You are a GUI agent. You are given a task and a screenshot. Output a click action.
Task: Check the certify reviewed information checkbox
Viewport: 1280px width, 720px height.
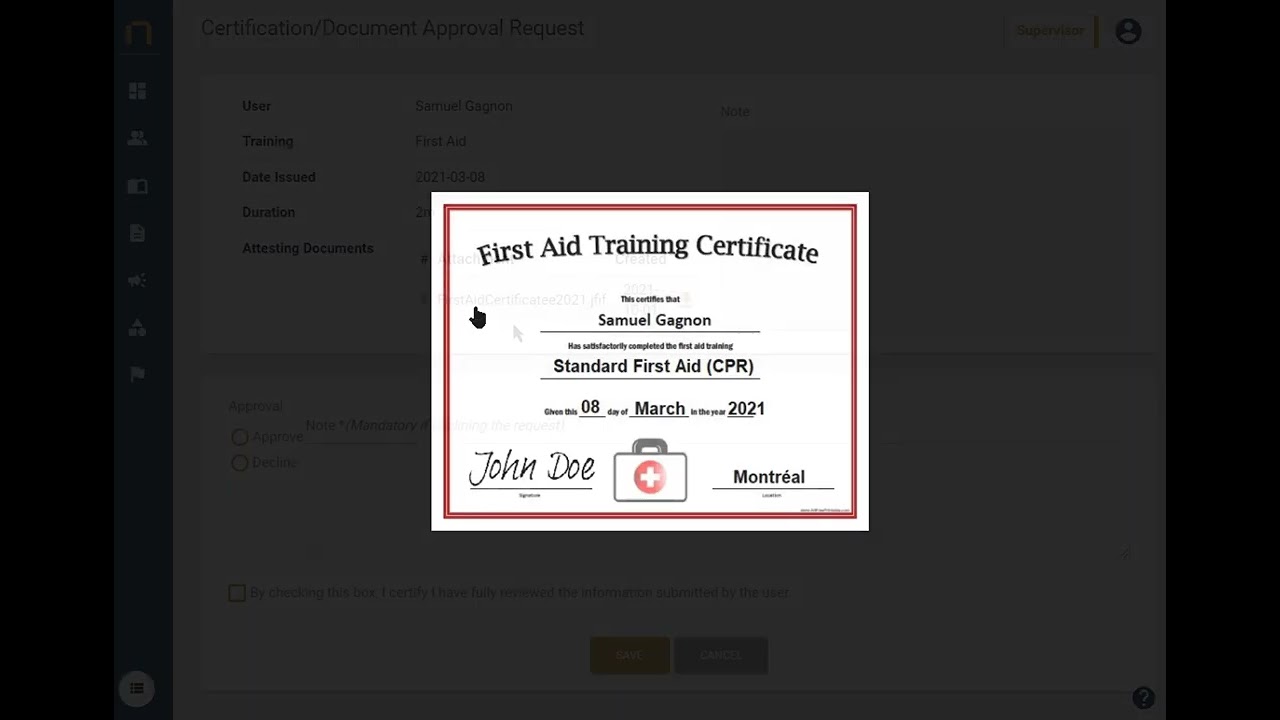(237, 593)
